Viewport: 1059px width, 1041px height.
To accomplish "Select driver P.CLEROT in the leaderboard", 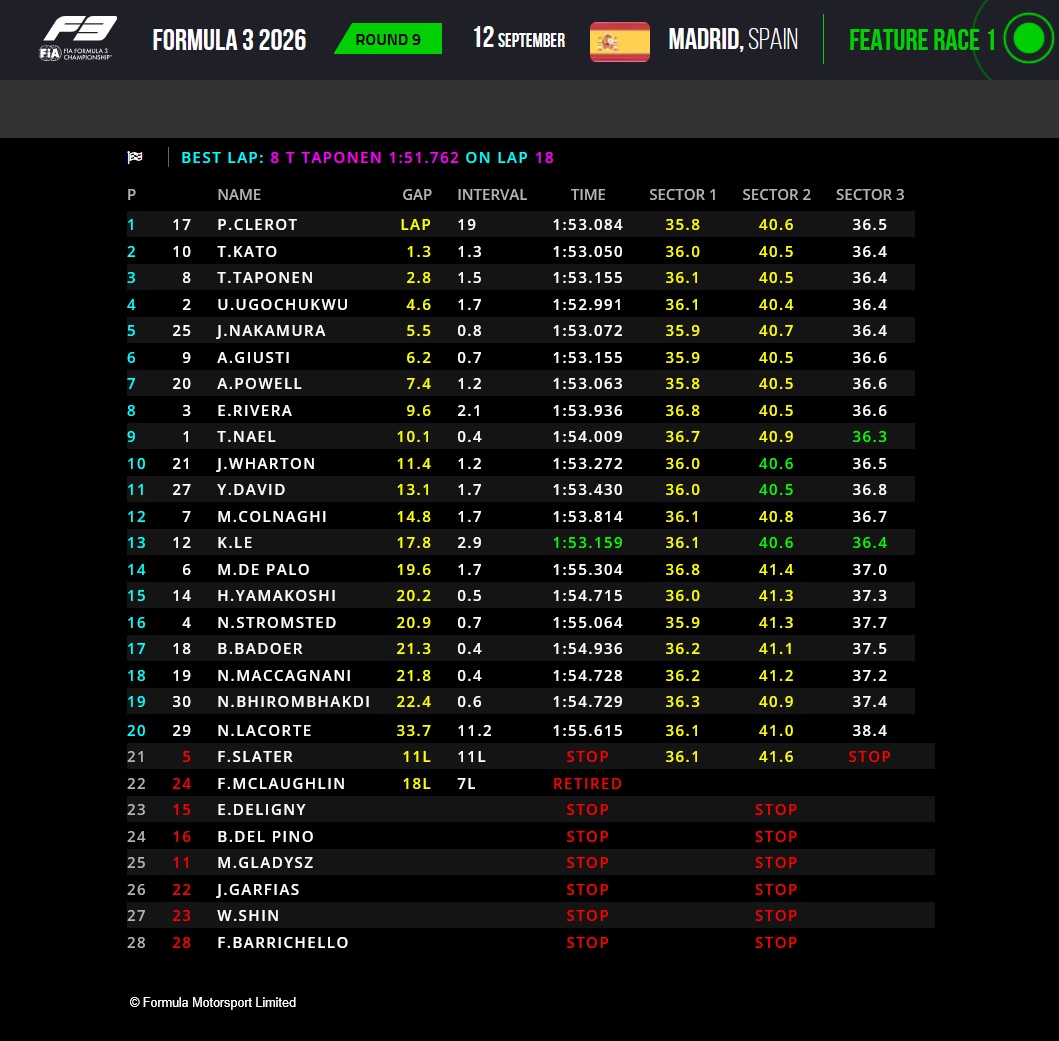I will pos(257,224).
